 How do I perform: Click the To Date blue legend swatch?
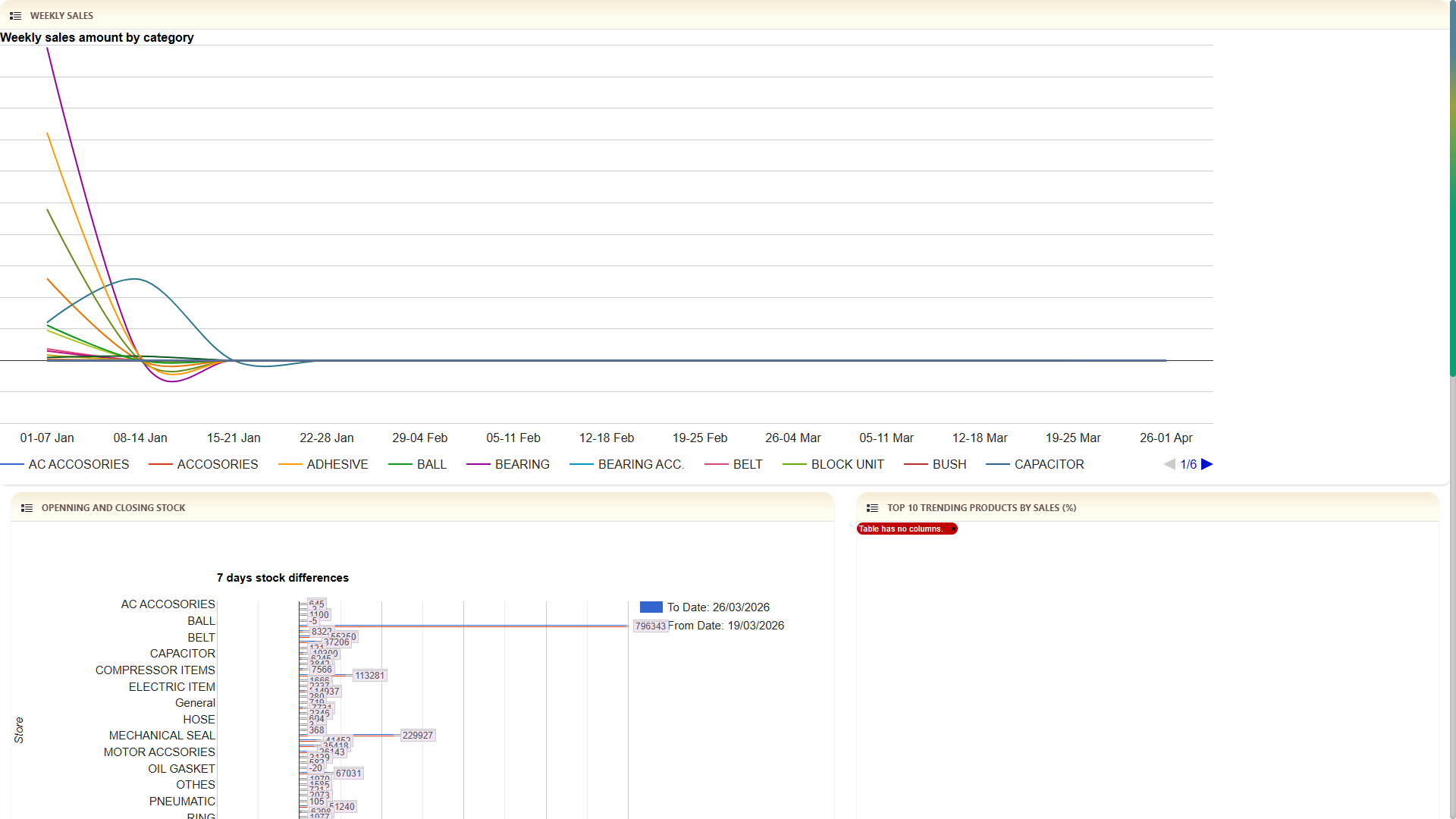tap(651, 607)
